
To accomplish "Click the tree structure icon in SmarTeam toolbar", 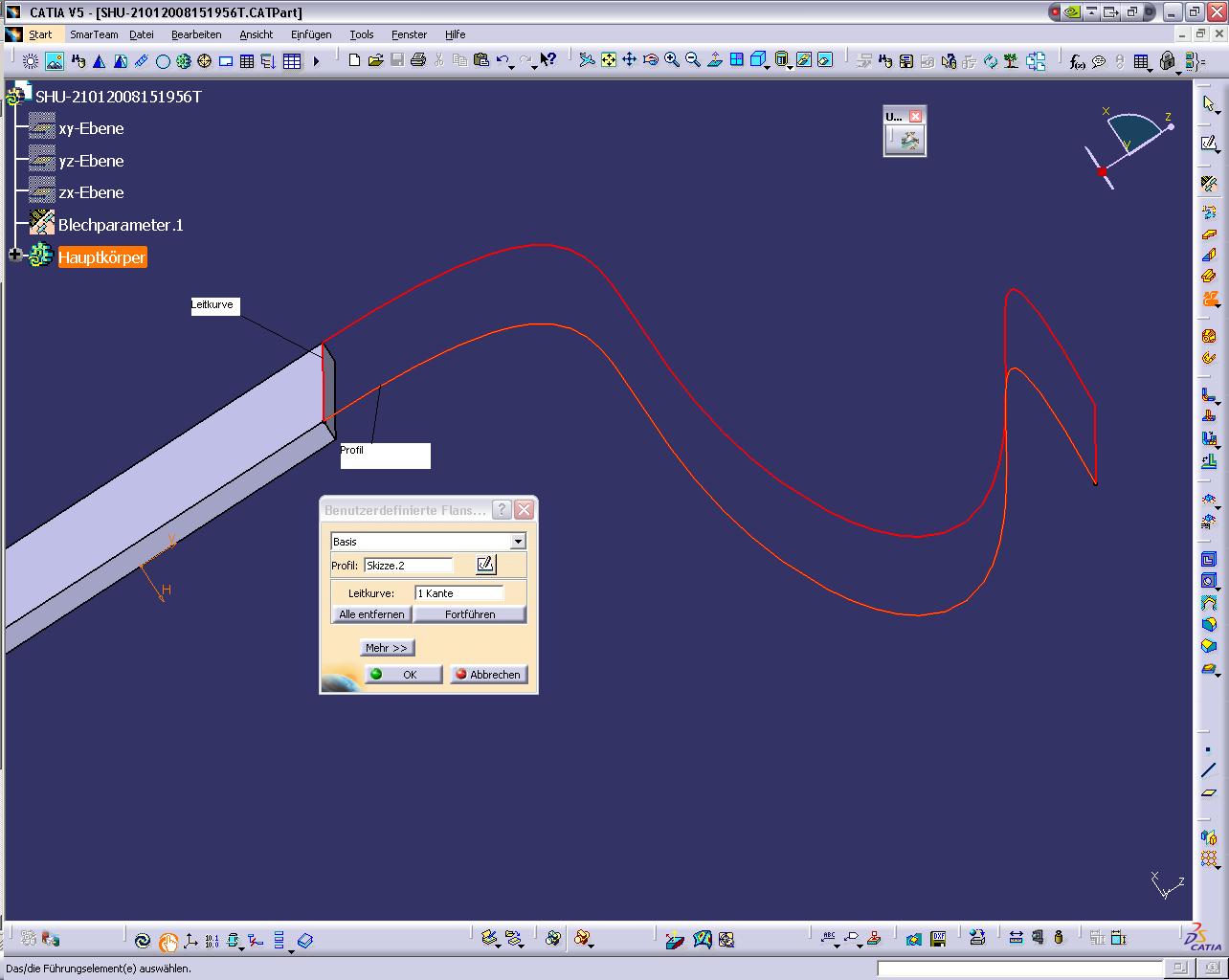I will click(x=1012, y=61).
